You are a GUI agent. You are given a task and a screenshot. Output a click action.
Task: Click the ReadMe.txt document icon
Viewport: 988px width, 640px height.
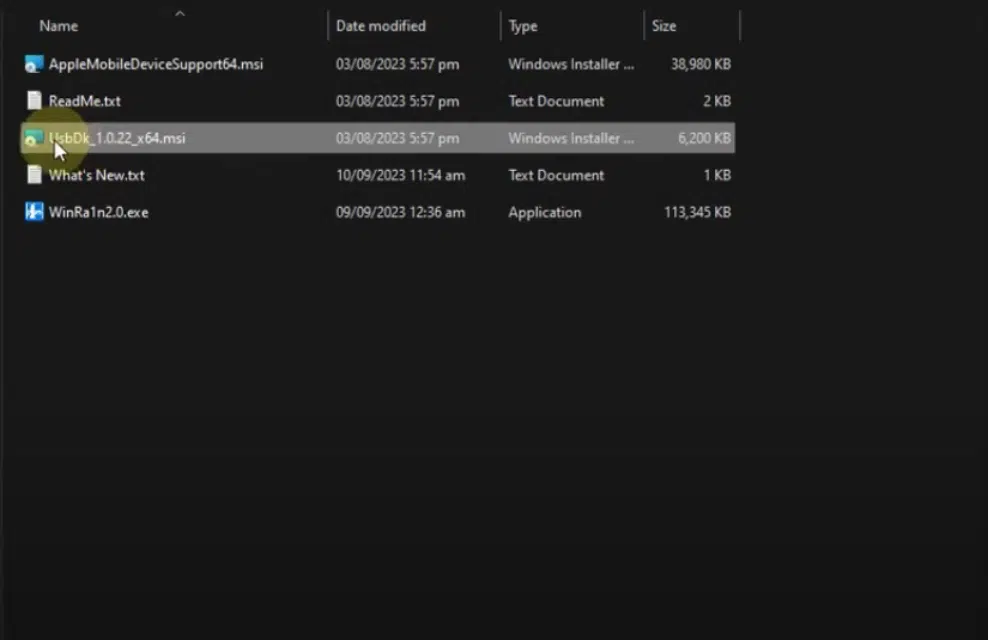pyautogui.click(x=34, y=101)
